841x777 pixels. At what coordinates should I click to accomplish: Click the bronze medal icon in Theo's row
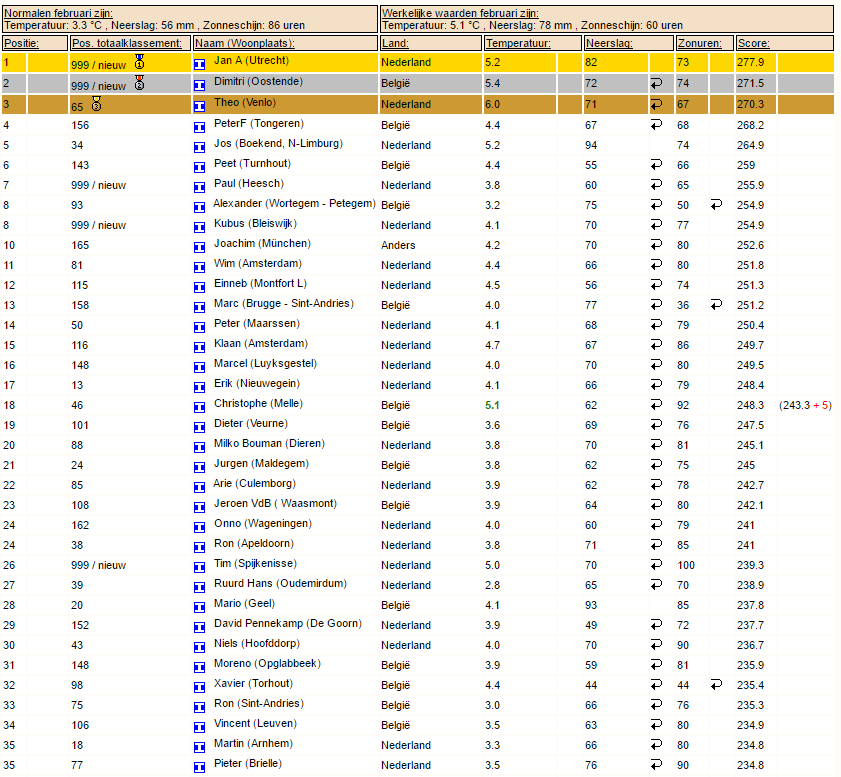[x=97, y=103]
